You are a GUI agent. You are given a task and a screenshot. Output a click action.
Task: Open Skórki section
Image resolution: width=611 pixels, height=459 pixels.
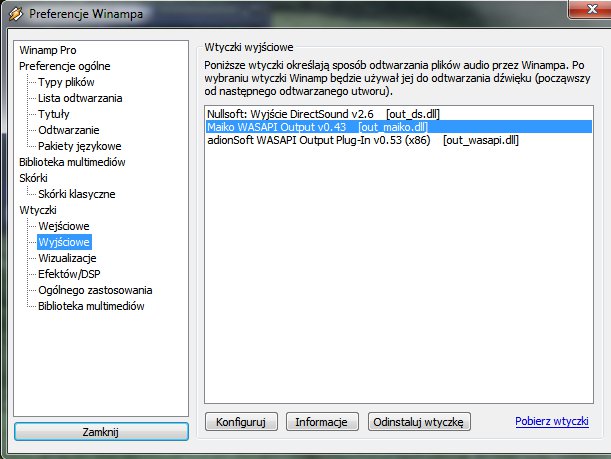33,178
